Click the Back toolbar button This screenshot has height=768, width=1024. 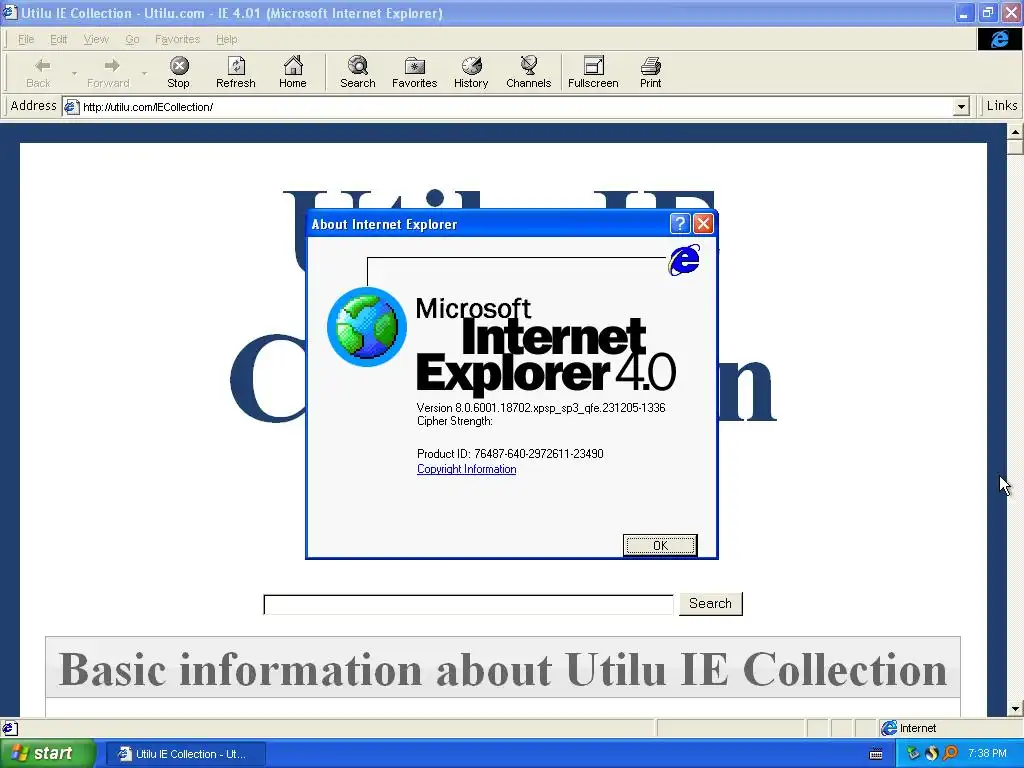click(x=38, y=72)
